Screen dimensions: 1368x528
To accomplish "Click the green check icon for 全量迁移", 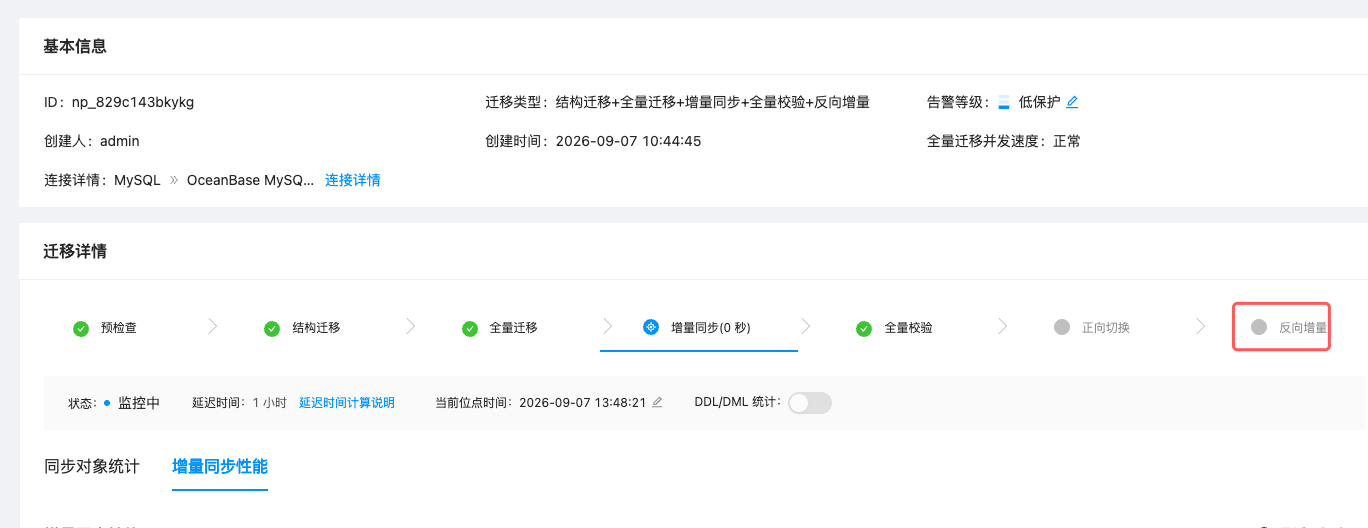I will click(469, 328).
